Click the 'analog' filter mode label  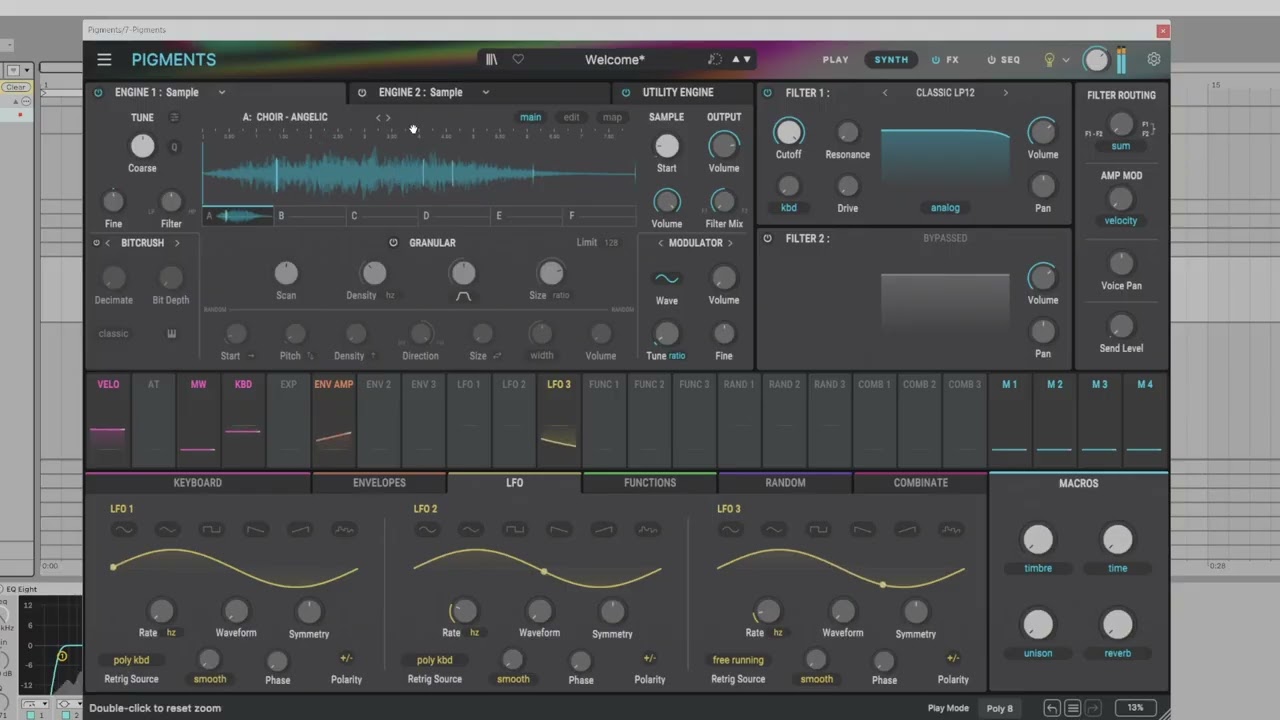[945, 208]
